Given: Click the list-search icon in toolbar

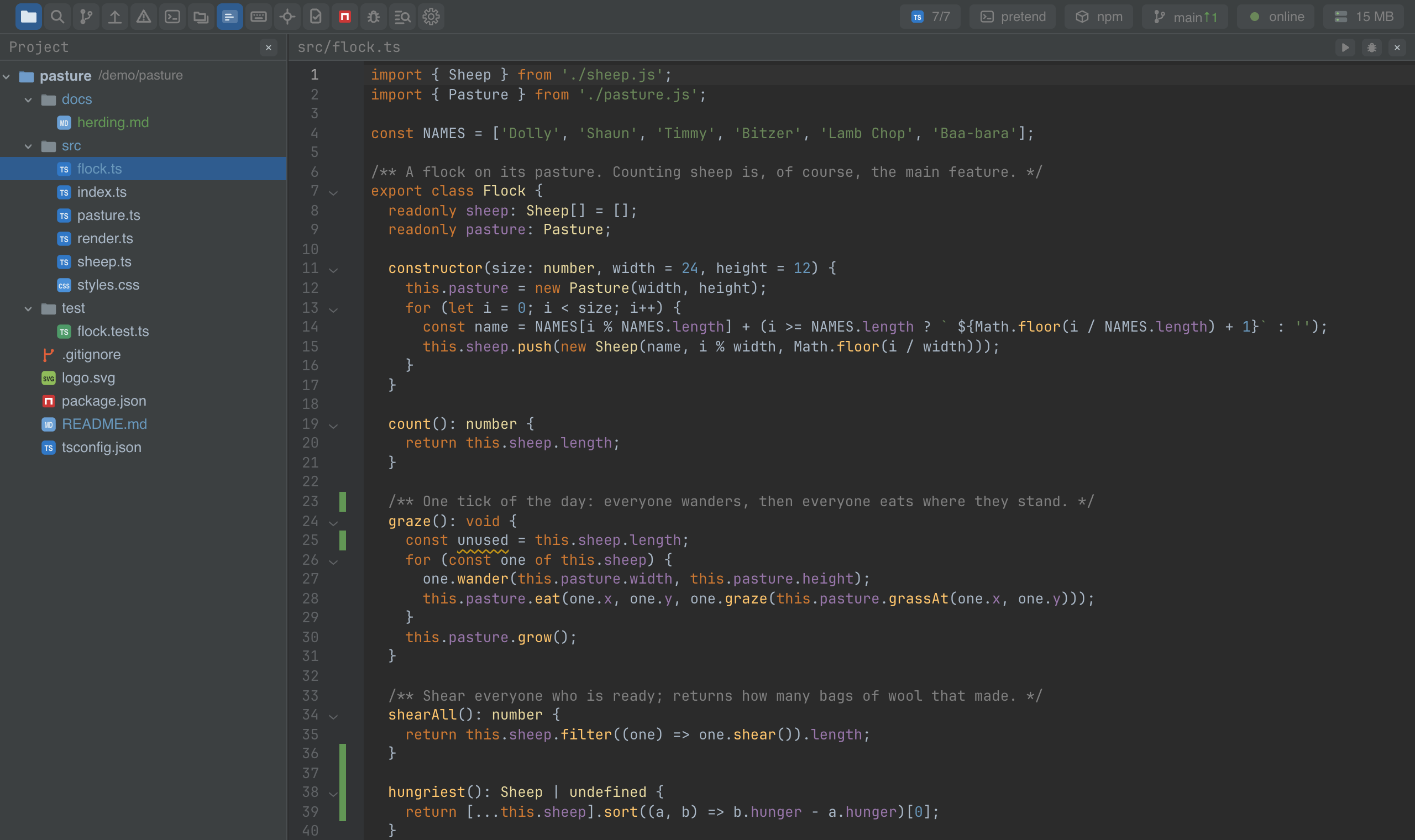Looking at the screenshot, I should pos(402,17).
